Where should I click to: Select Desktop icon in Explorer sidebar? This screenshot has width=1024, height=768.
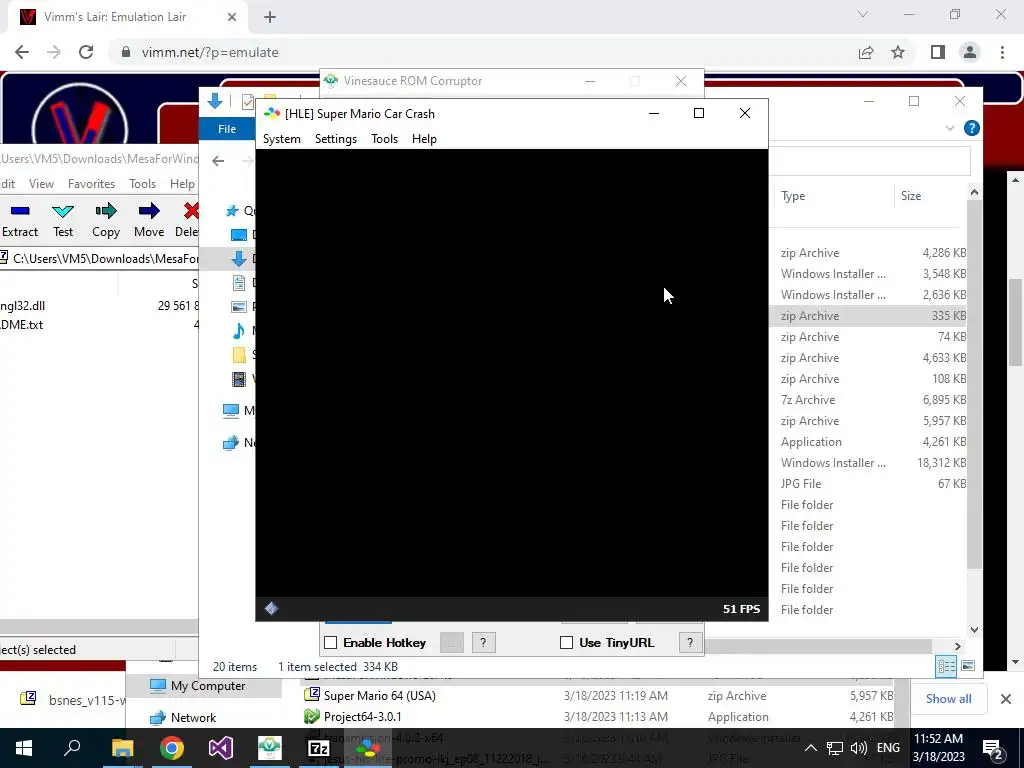[239, 234]
